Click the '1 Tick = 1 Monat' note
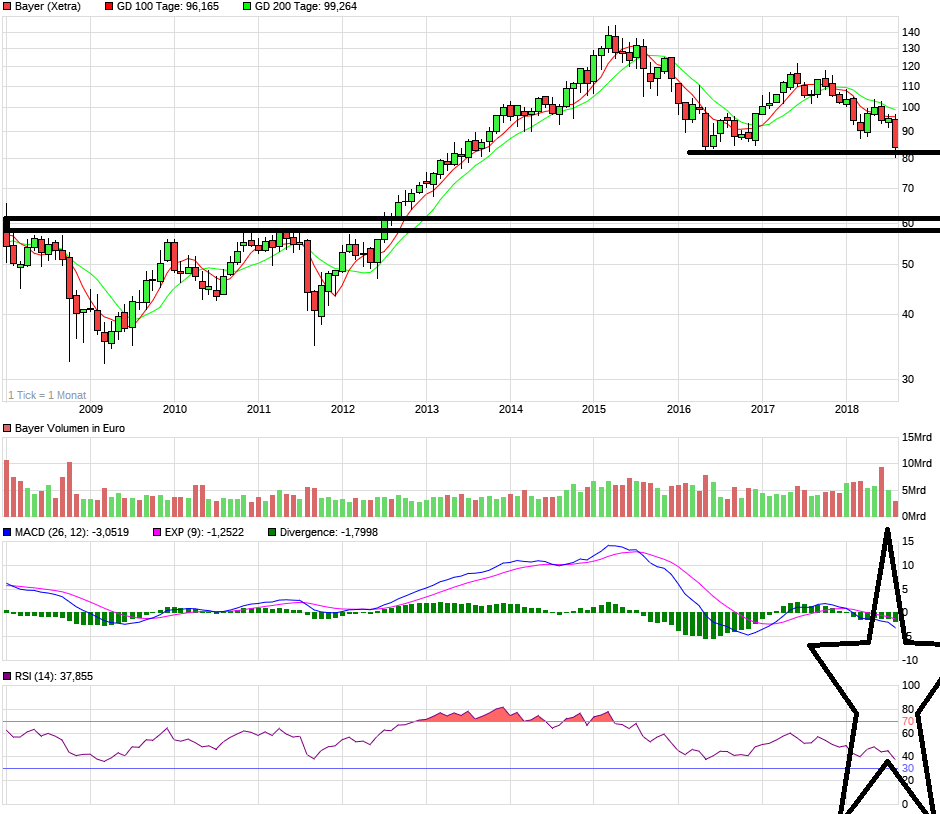The image size is (940, 814). coord(47,395)
